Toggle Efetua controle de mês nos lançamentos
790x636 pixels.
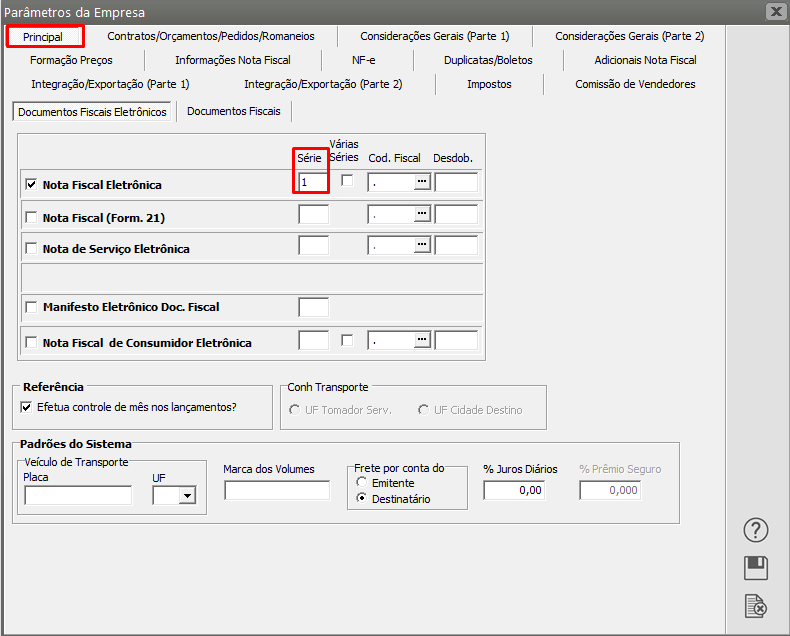tap(27, 407)
